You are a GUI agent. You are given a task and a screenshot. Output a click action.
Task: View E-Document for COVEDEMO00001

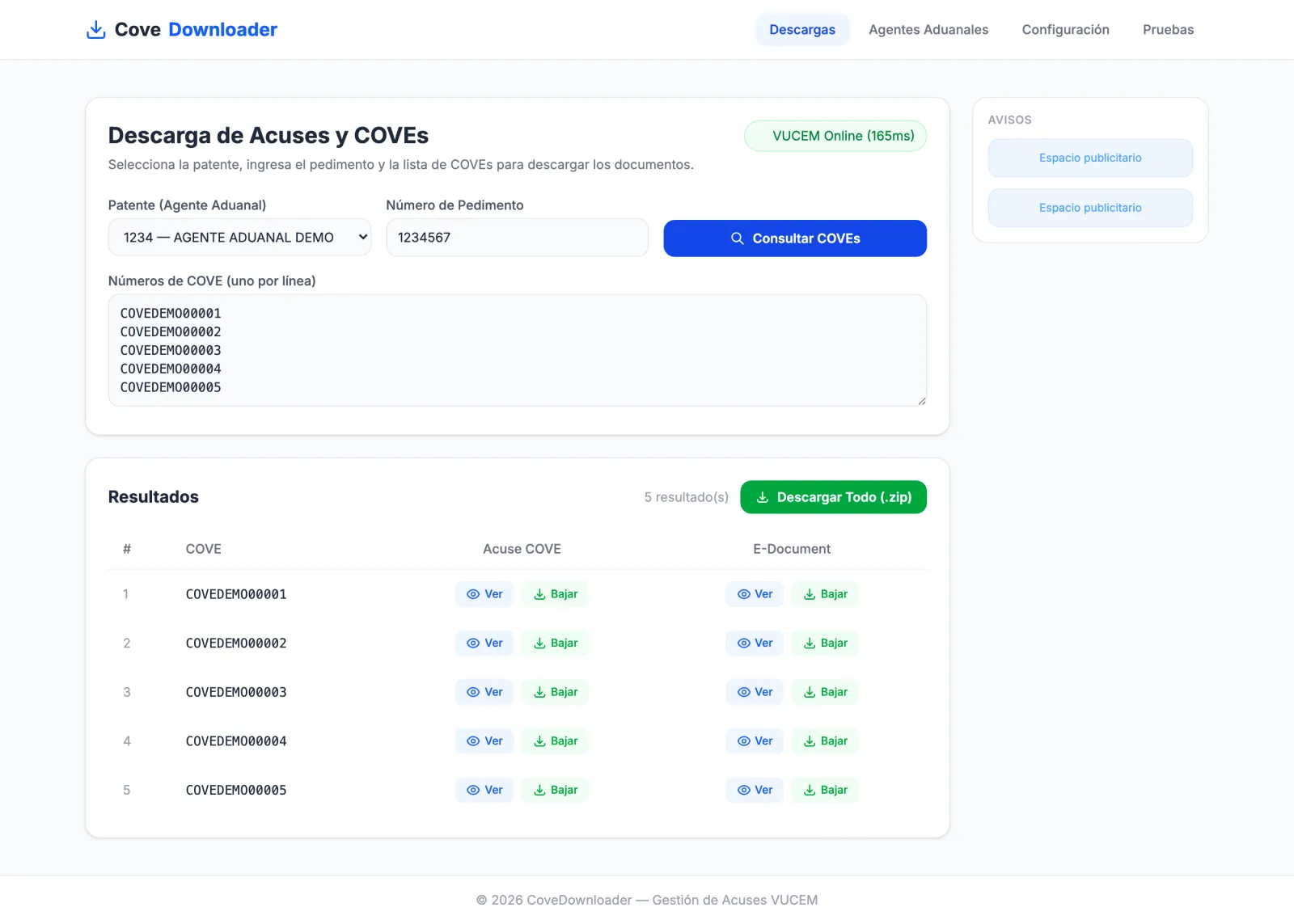pos(755,594)
